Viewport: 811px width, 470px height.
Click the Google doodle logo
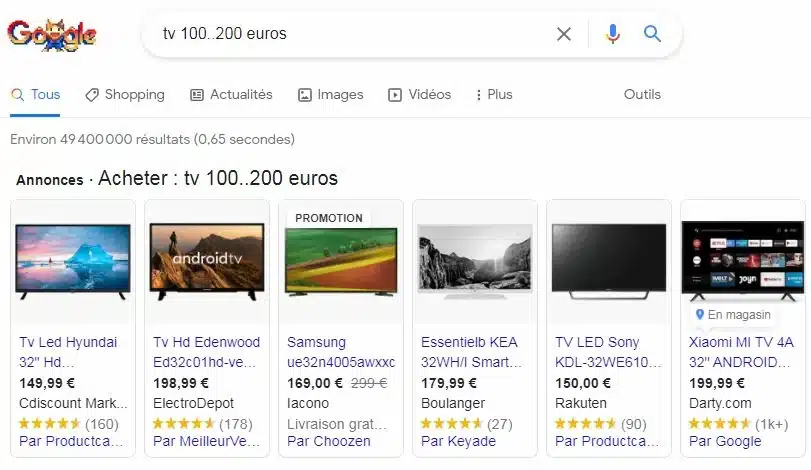tap(52, 35)
